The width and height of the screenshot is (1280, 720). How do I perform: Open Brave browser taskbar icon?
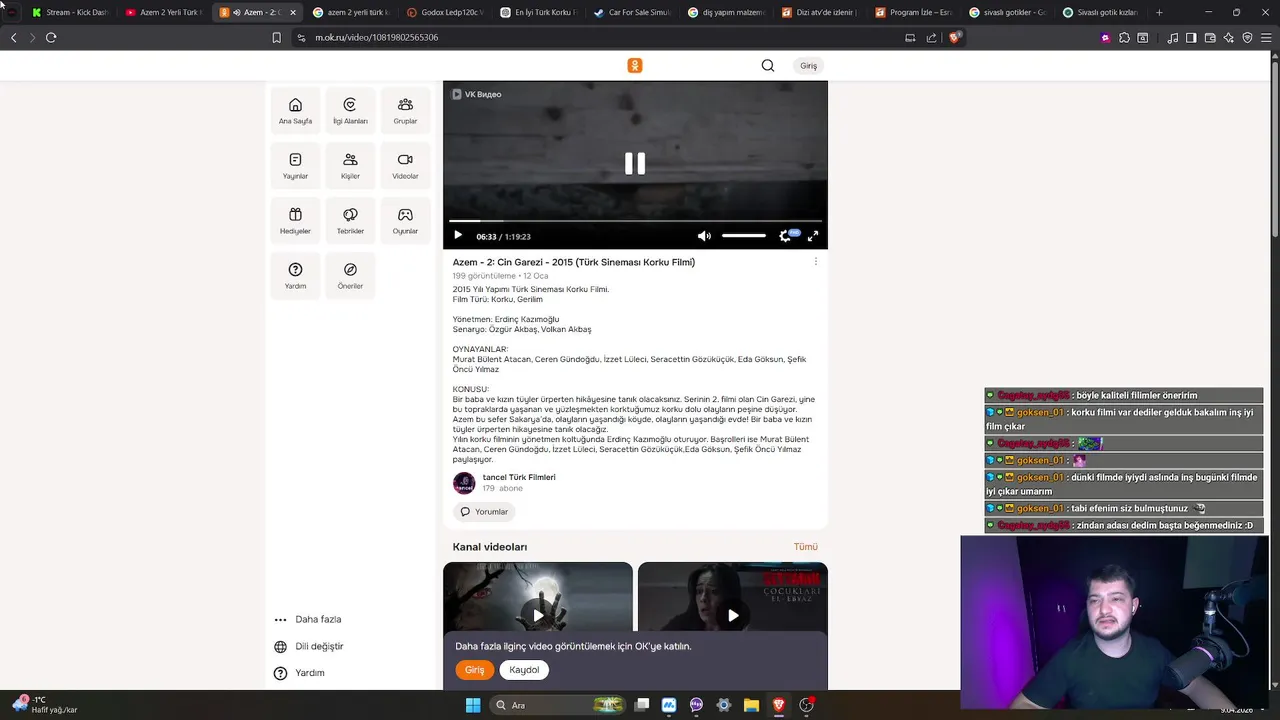click(x=779, y=705)
